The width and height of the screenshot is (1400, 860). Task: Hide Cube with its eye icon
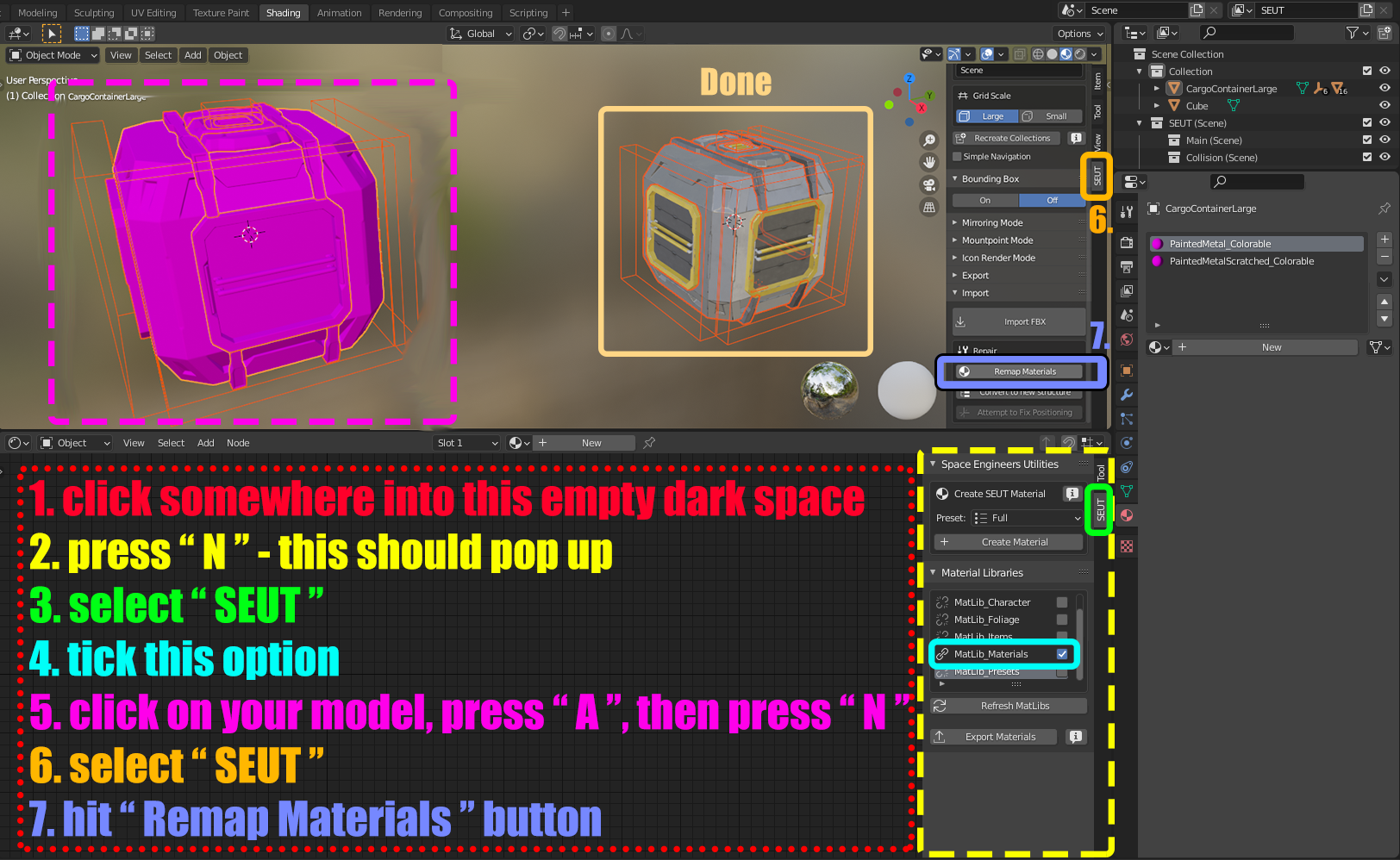pyautogui.click(x=1384, y=105)
